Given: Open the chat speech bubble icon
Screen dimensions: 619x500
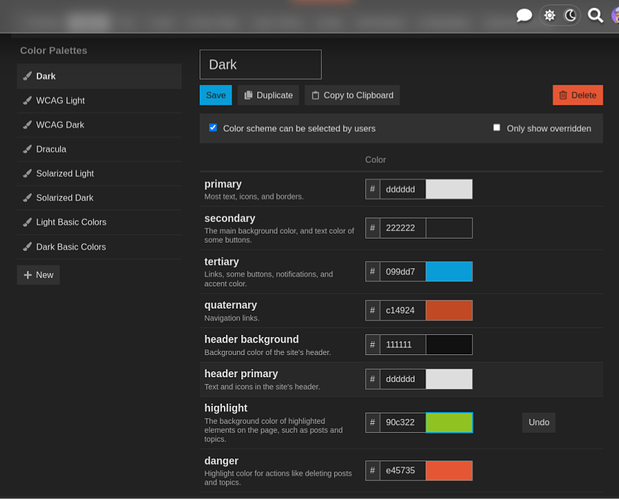Looking at the screenshot, I should [x=524, y=16].
